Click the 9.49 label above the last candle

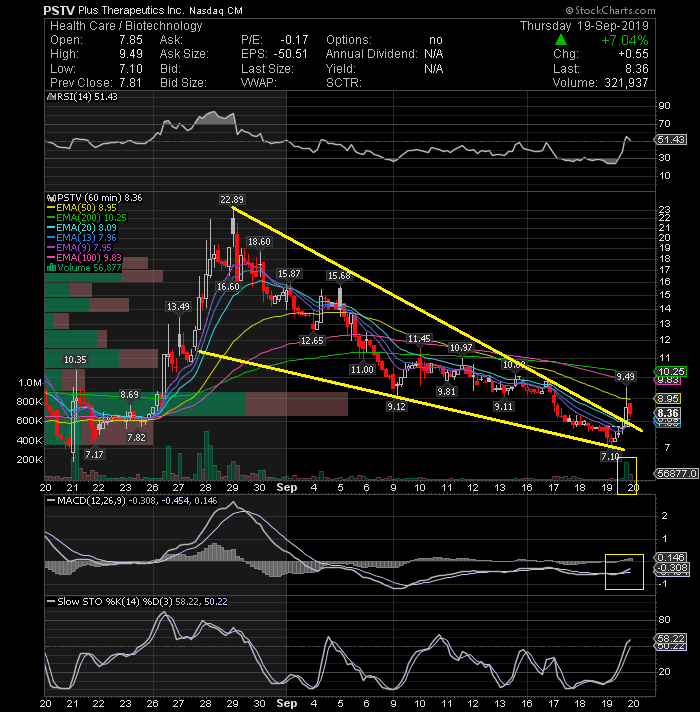point(626,376)
